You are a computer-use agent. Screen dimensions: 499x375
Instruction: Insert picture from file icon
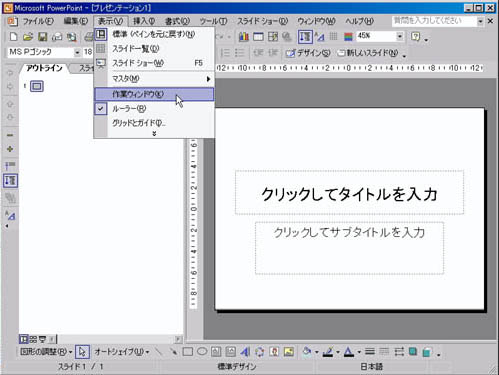click(289, 352)
